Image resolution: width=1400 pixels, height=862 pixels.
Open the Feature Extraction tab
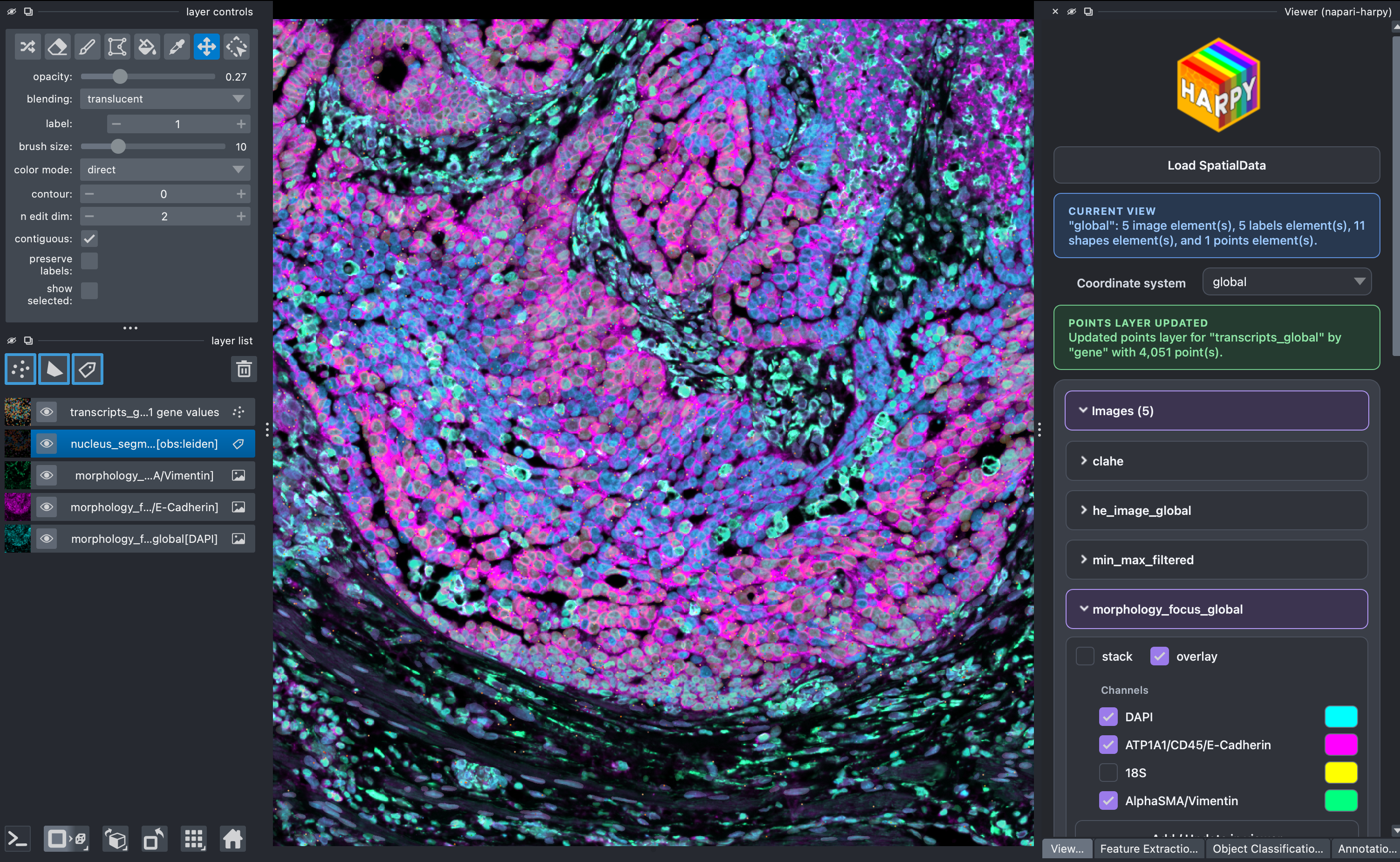tap(1149, 848)
